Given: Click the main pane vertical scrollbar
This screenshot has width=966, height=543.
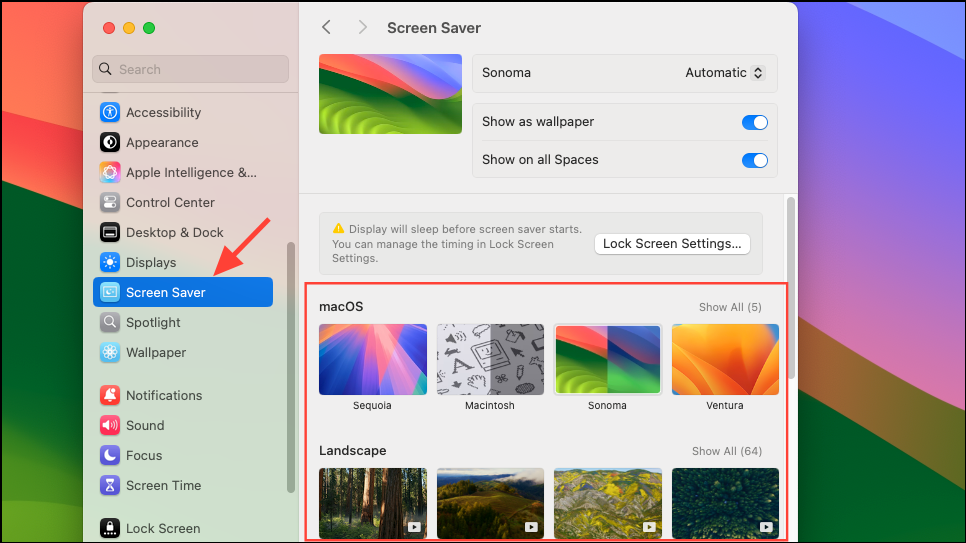Looking at the screenshot, I should pyautogui.click(x=790, y=288).
